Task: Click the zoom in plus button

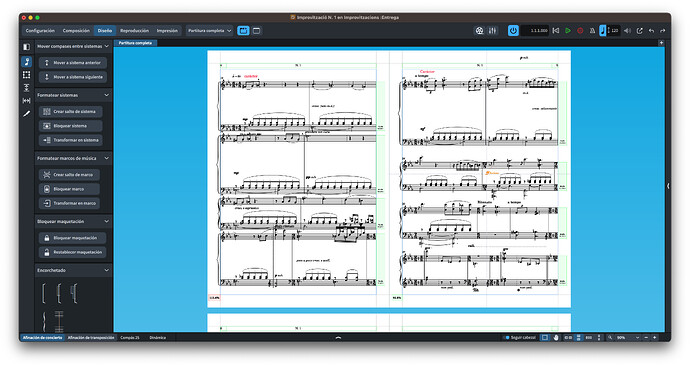Action: point(654,338)
